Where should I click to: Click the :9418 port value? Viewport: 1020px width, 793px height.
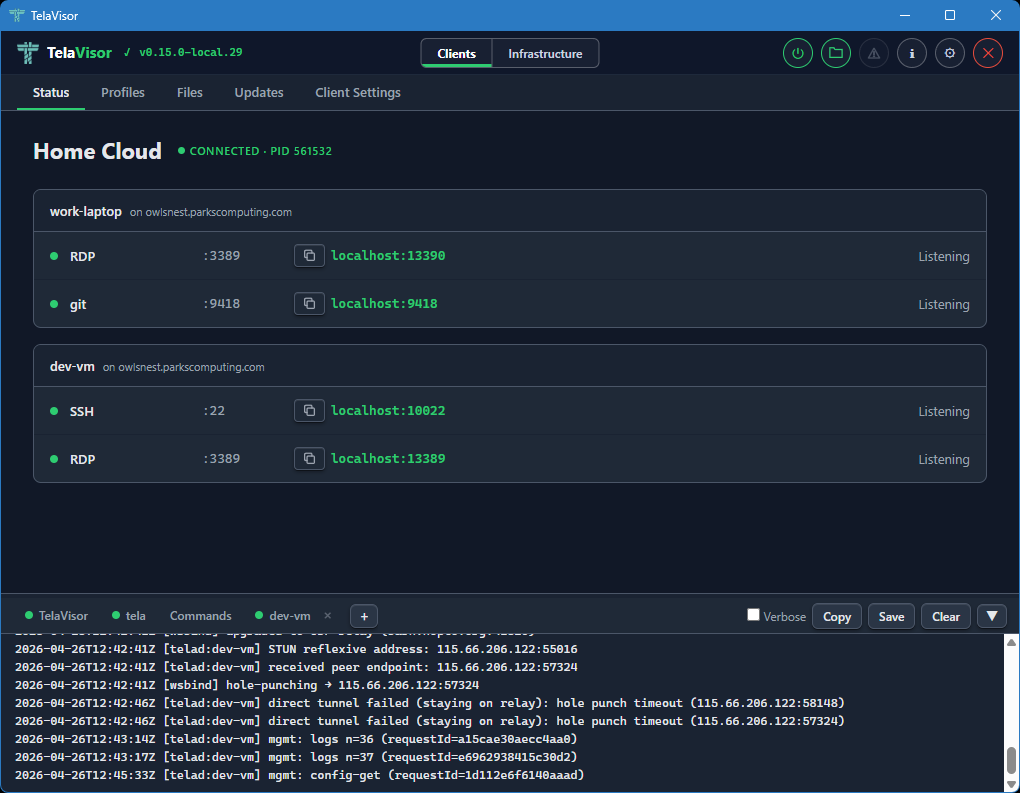[221, 304]
